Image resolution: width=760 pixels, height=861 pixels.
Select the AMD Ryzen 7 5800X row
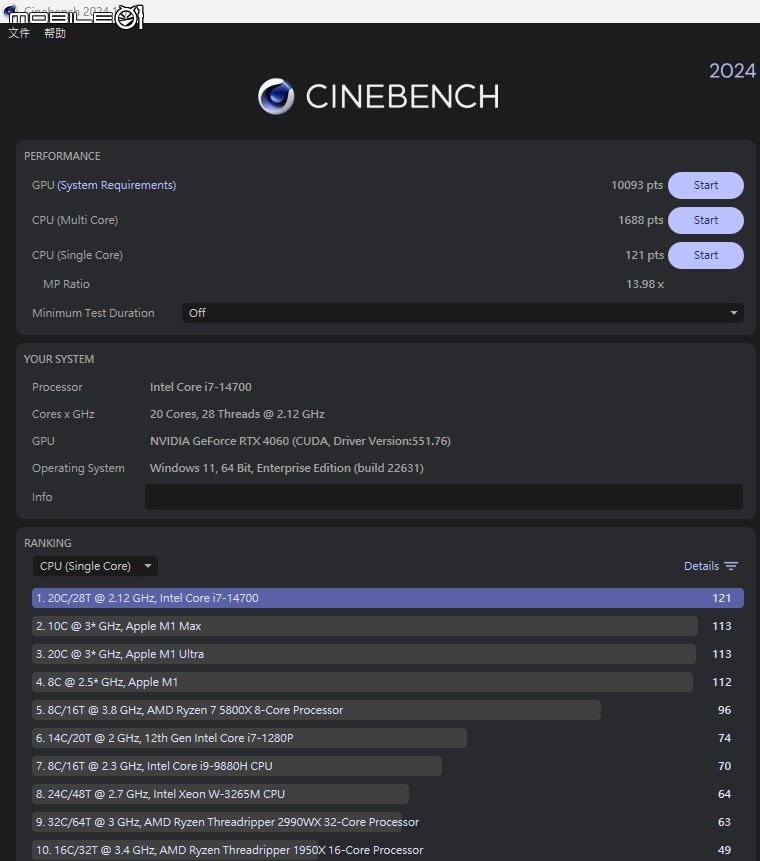point(388,710)
